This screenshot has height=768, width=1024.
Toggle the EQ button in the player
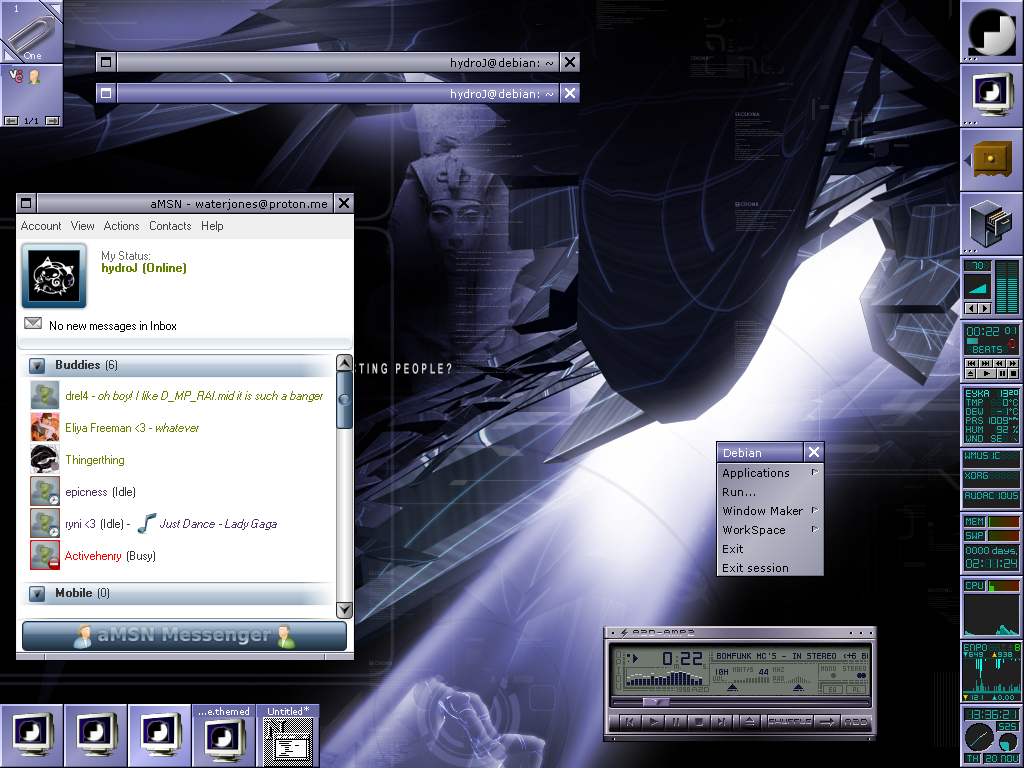pyautogui.click(x=831, y=689)
